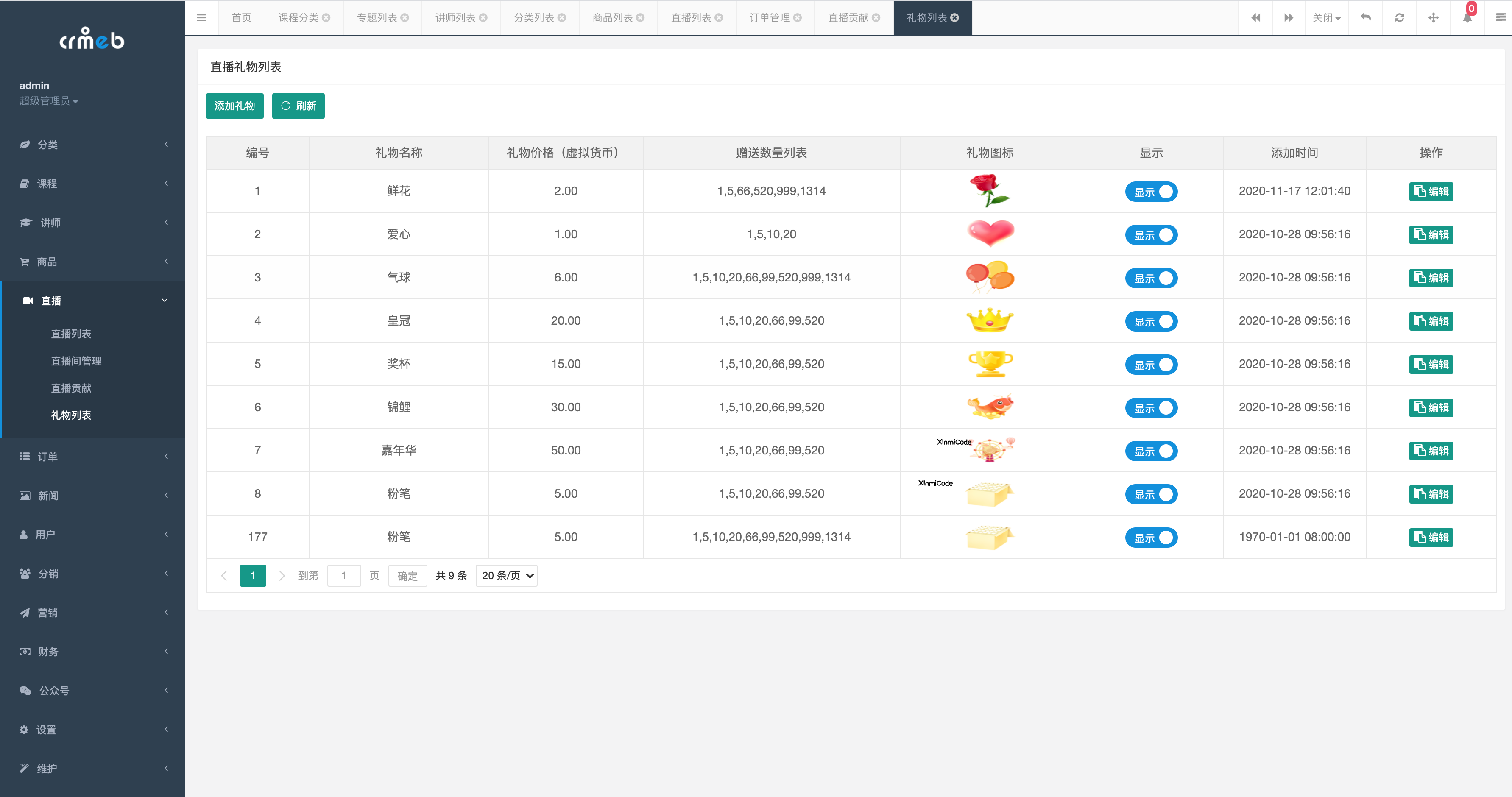Disable display for the 皇冠 gift
Image resolution: width=1512 pixels, height=797 pixels.
1151,321
